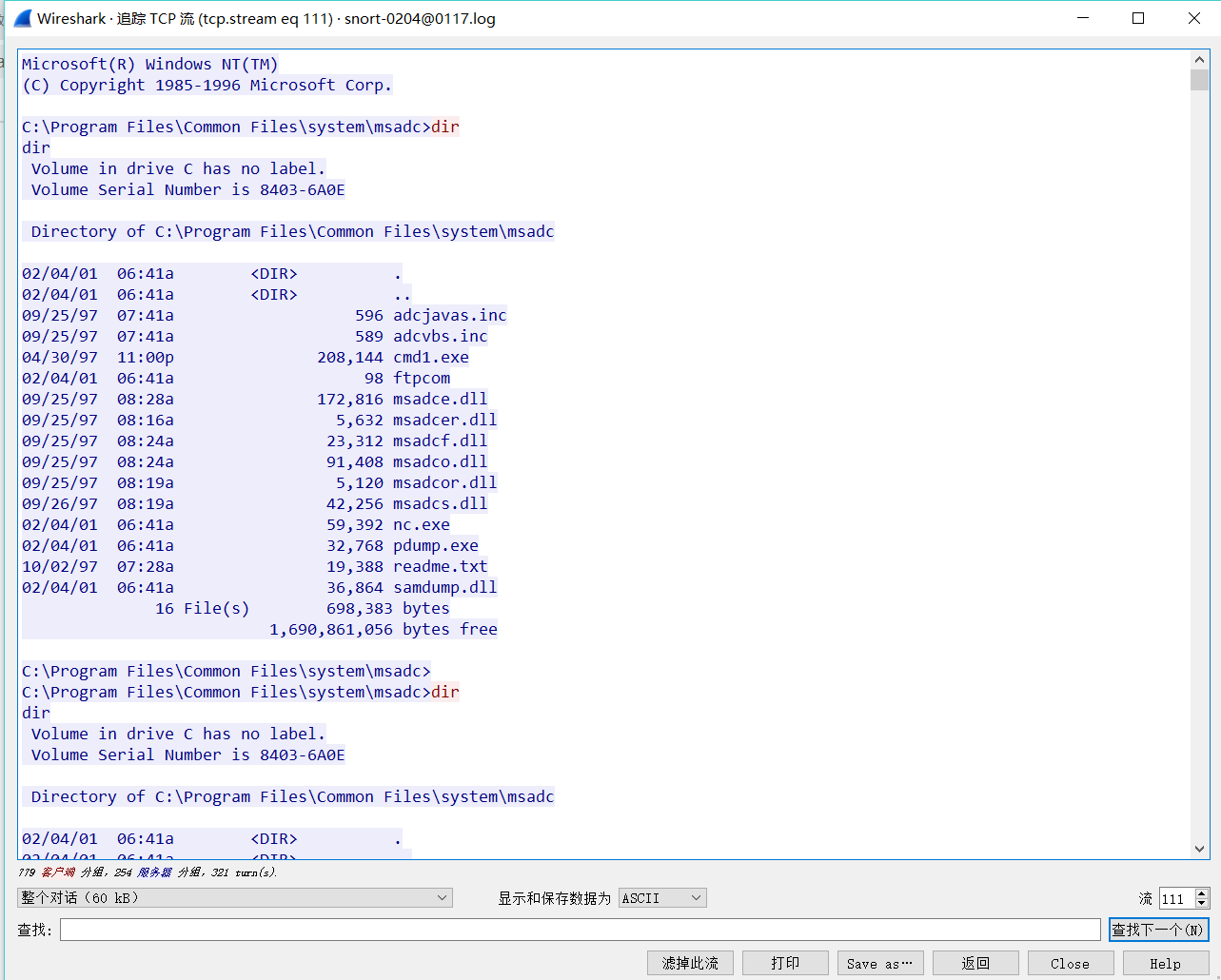Image resolution: width=1221 pixels, height=980 pixels.
Task: Click the 'adcvbs.inc' file entry
Action: 441,336
